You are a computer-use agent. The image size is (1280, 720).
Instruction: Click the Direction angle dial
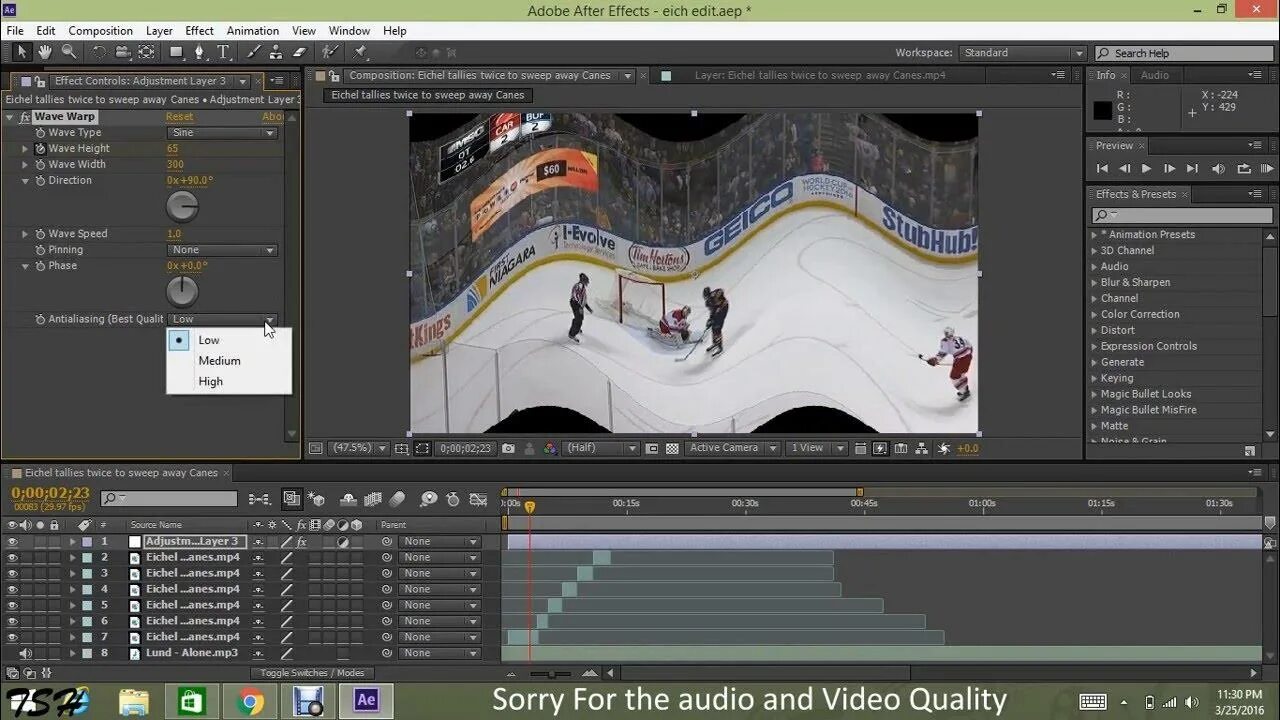(x=182, y=206)
